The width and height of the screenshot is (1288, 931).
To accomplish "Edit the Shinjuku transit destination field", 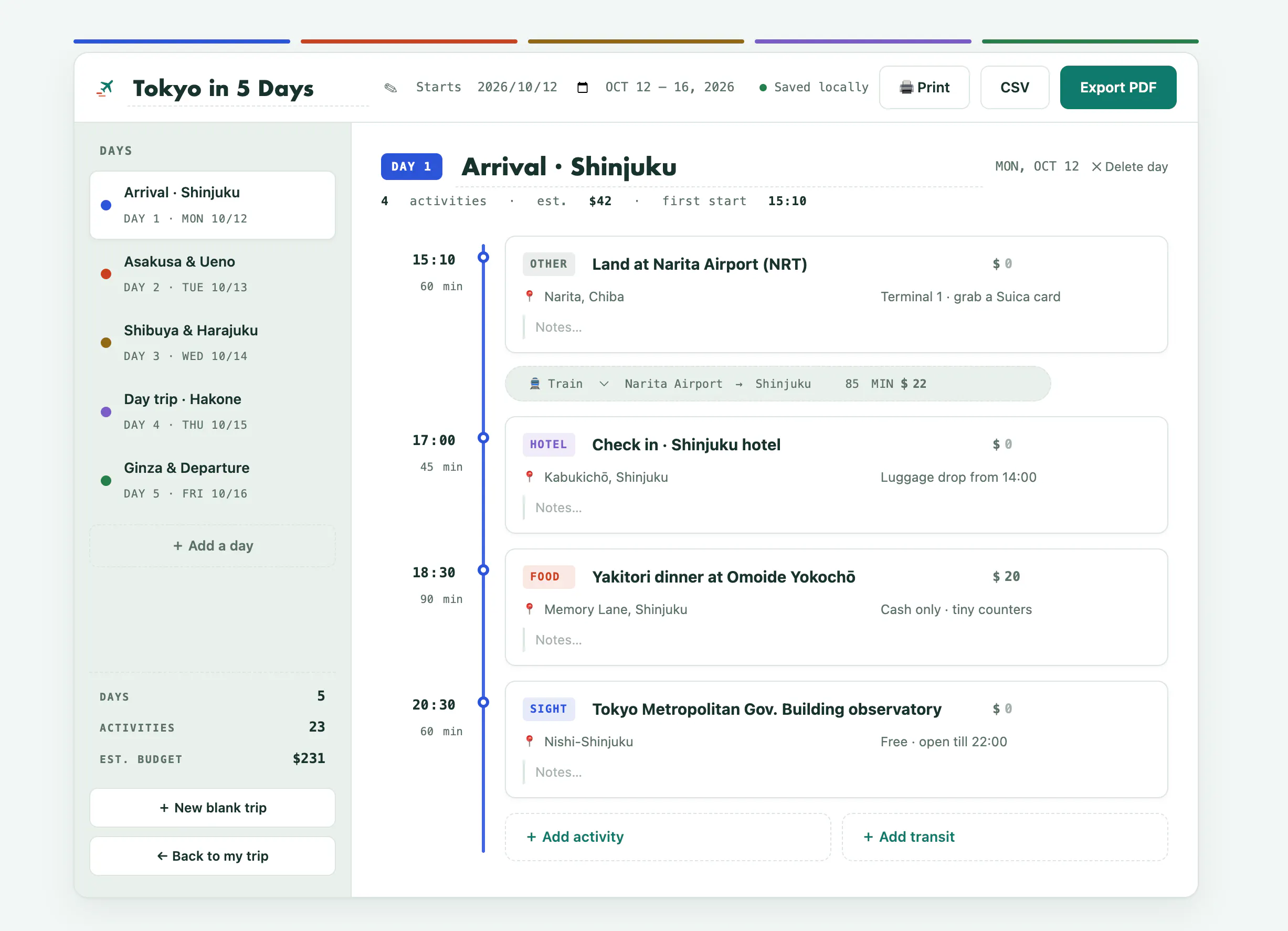I will click(783, 384).
